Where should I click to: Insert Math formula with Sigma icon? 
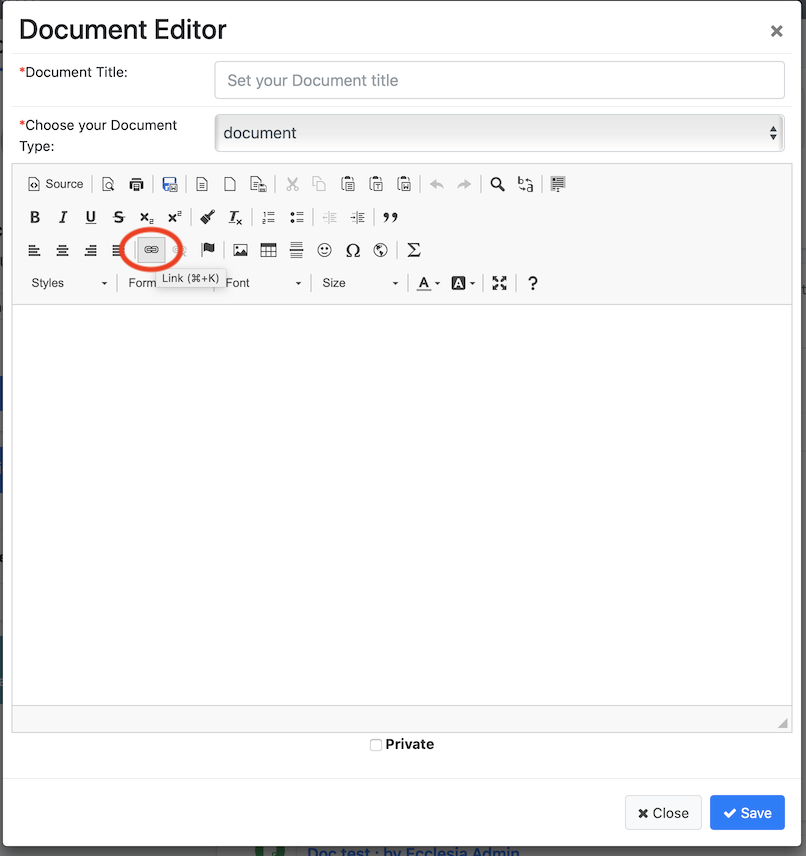coord(414,250)
